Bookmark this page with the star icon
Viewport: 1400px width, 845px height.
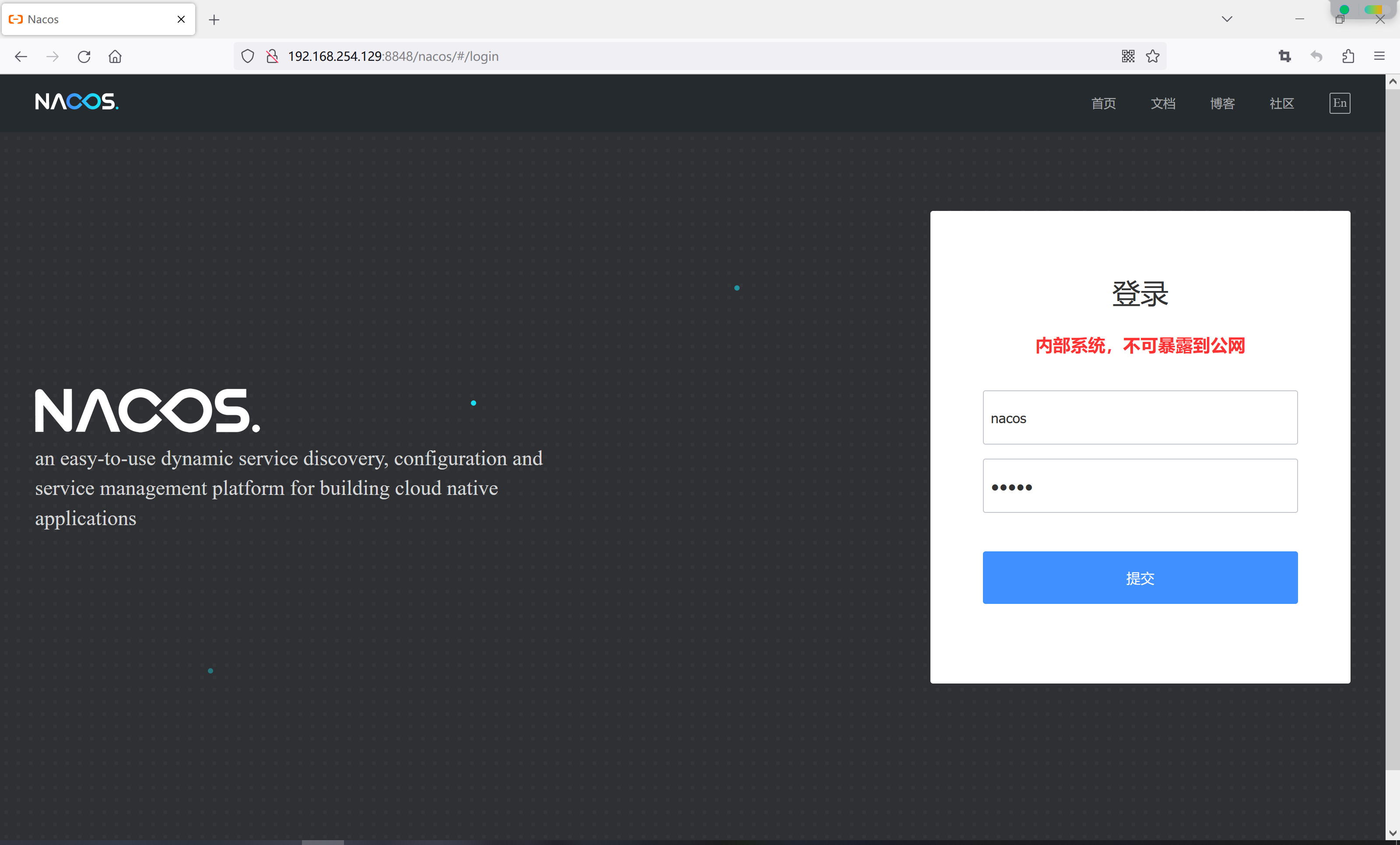coord(1152,56)
